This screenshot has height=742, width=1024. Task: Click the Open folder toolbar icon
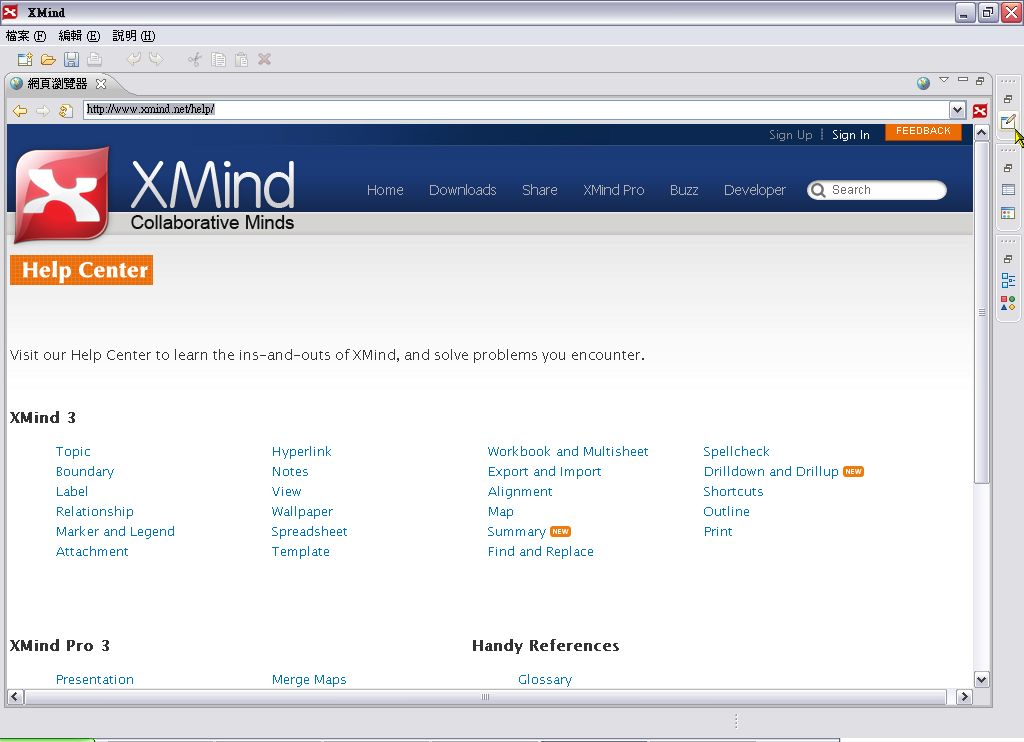tap(48, 59)
